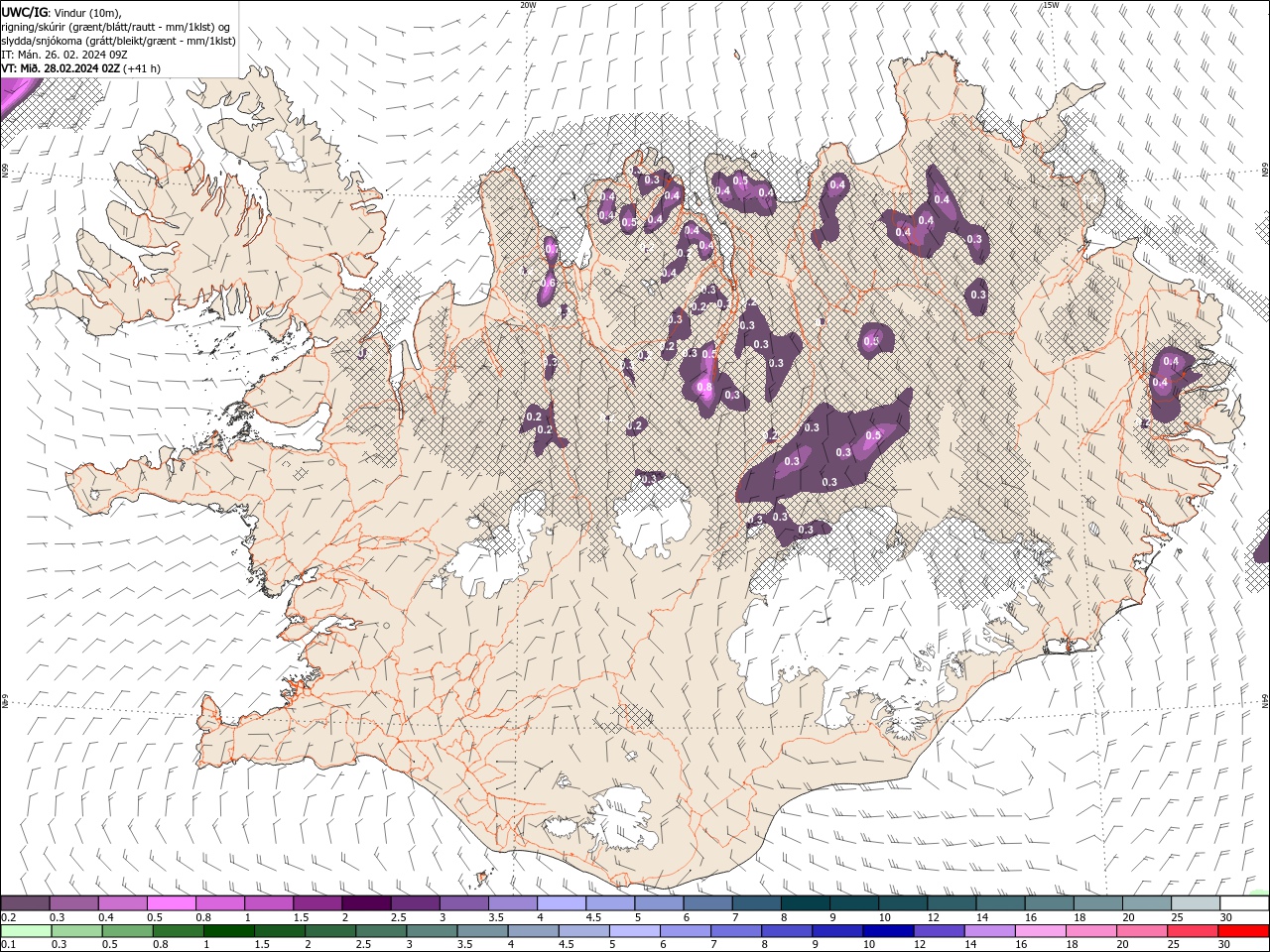Click the '15W' longitude label

[1051, 5]
